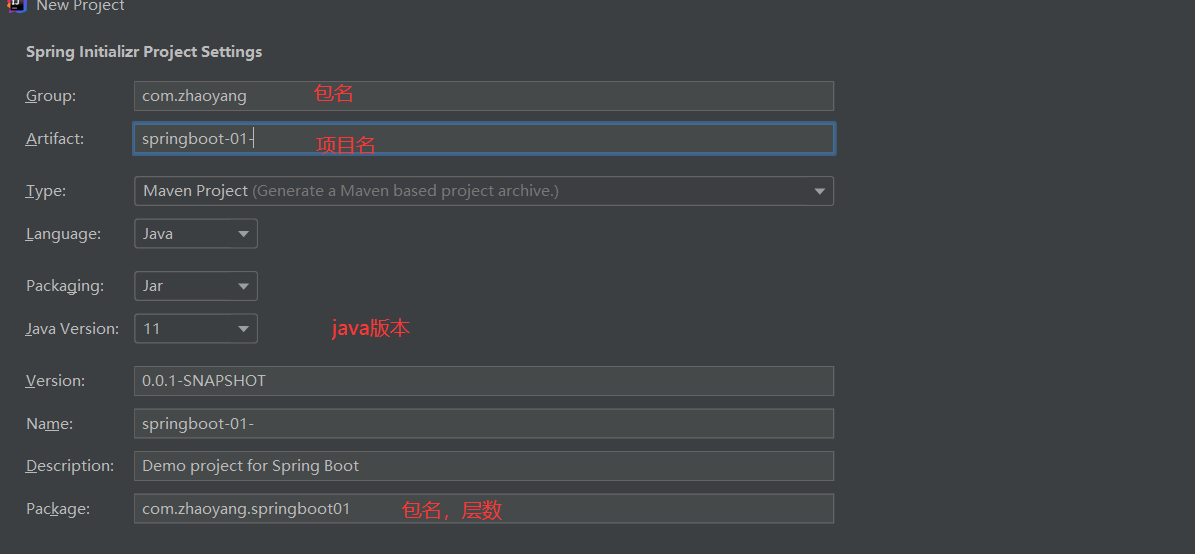Viewport: 1195px width, 554px height.
Task: Focus the Description field for the project
Action: point(483,466)
